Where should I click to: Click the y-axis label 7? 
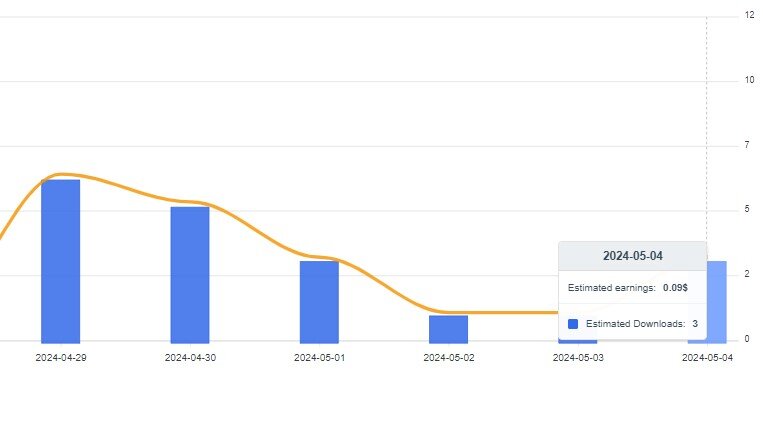tap(747, 145)
